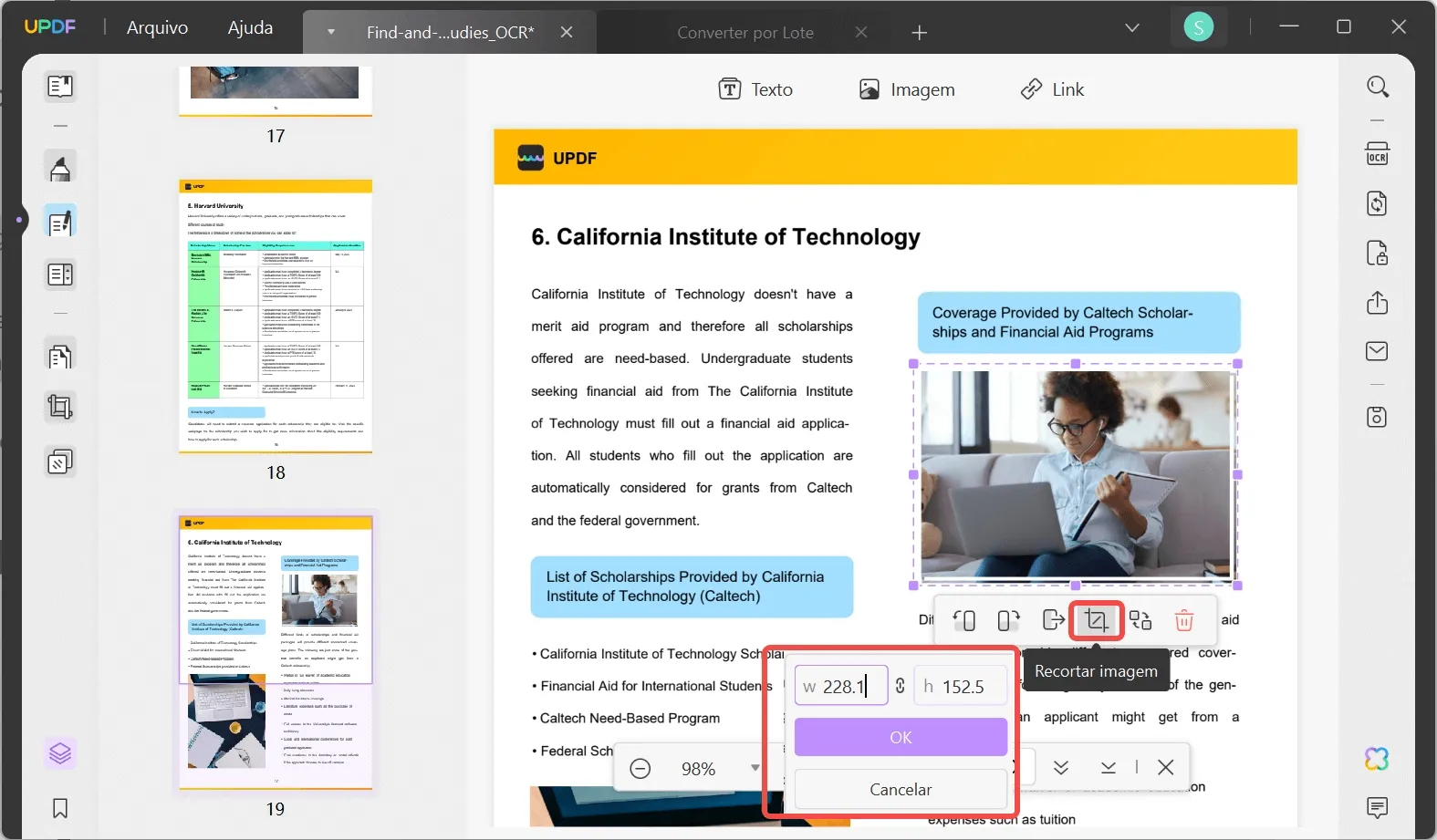The height and width of the screenshot is (840, 1437).
Task: Open the UPDF AI assistant icon
Action: pos(1377,758)
